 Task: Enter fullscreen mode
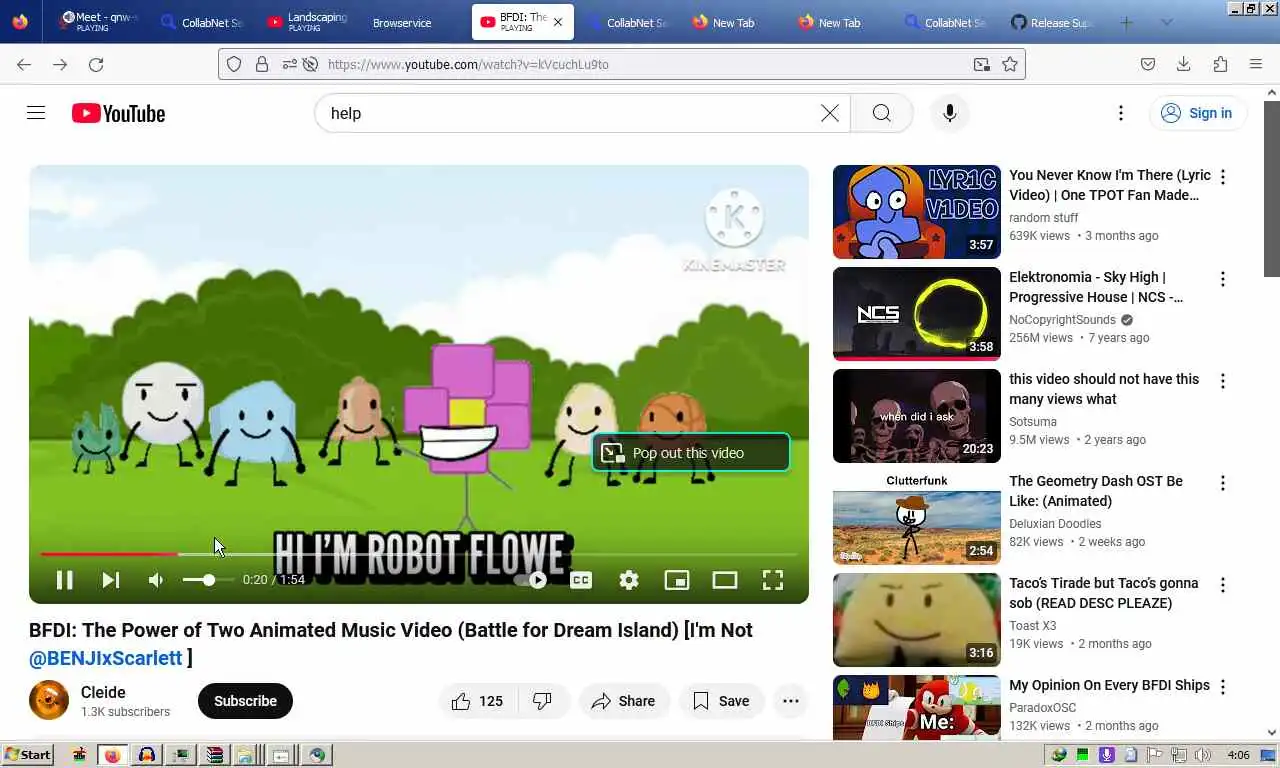(773, 580)
